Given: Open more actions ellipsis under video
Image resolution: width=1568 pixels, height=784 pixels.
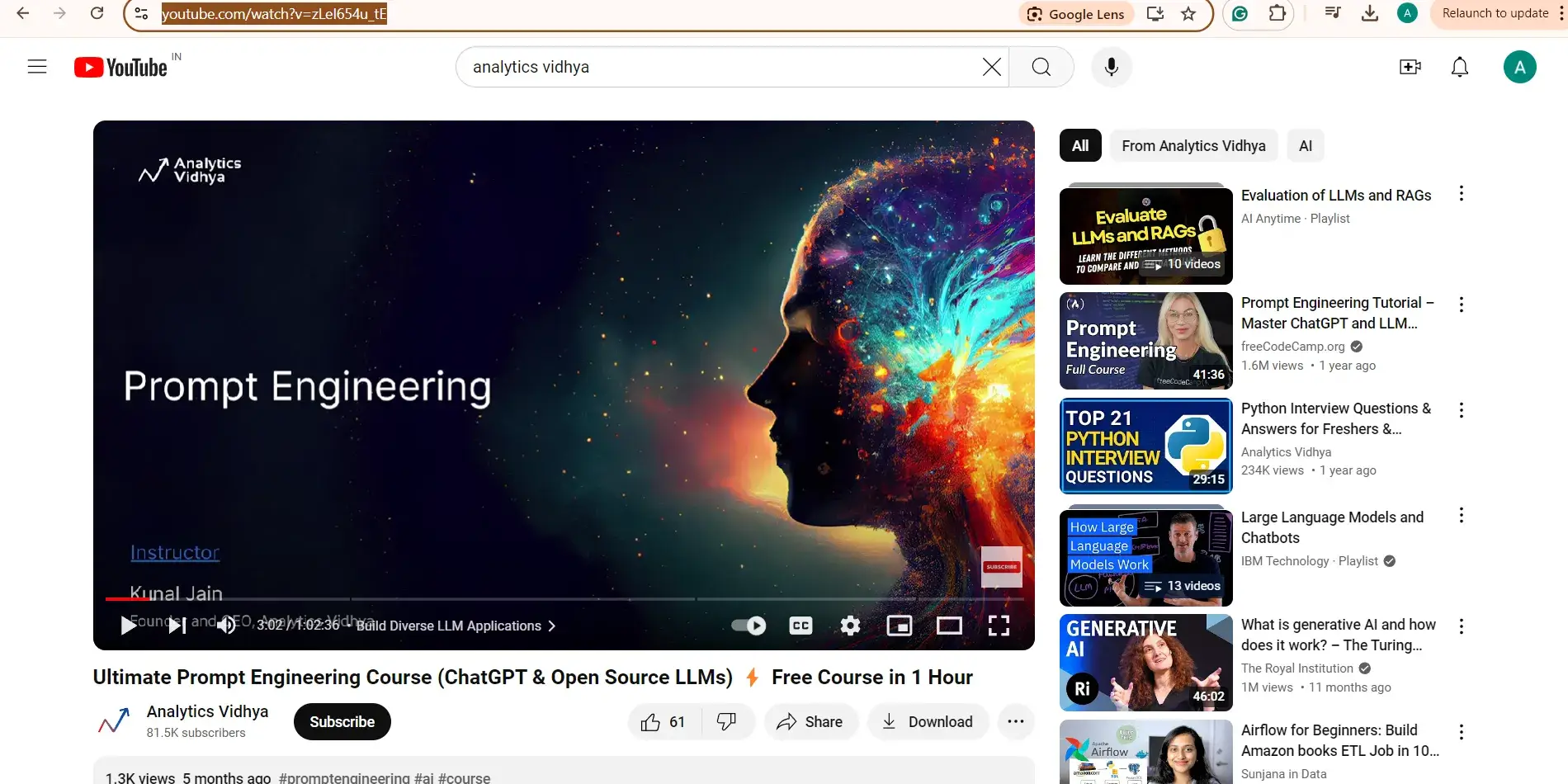Looking at the screenshot, I should click(x=1015, y=722).
